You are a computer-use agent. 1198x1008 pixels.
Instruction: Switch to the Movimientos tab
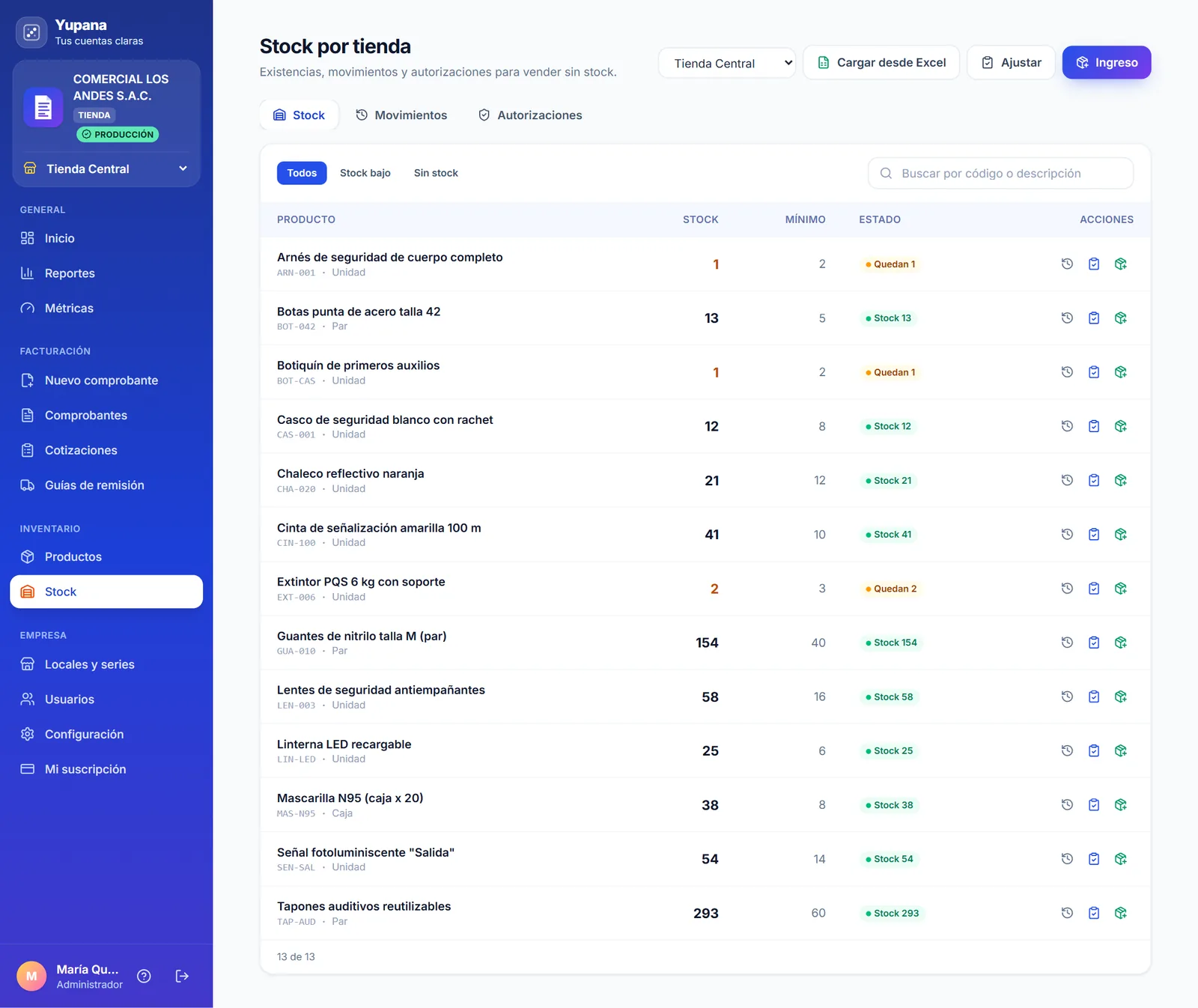401,115
